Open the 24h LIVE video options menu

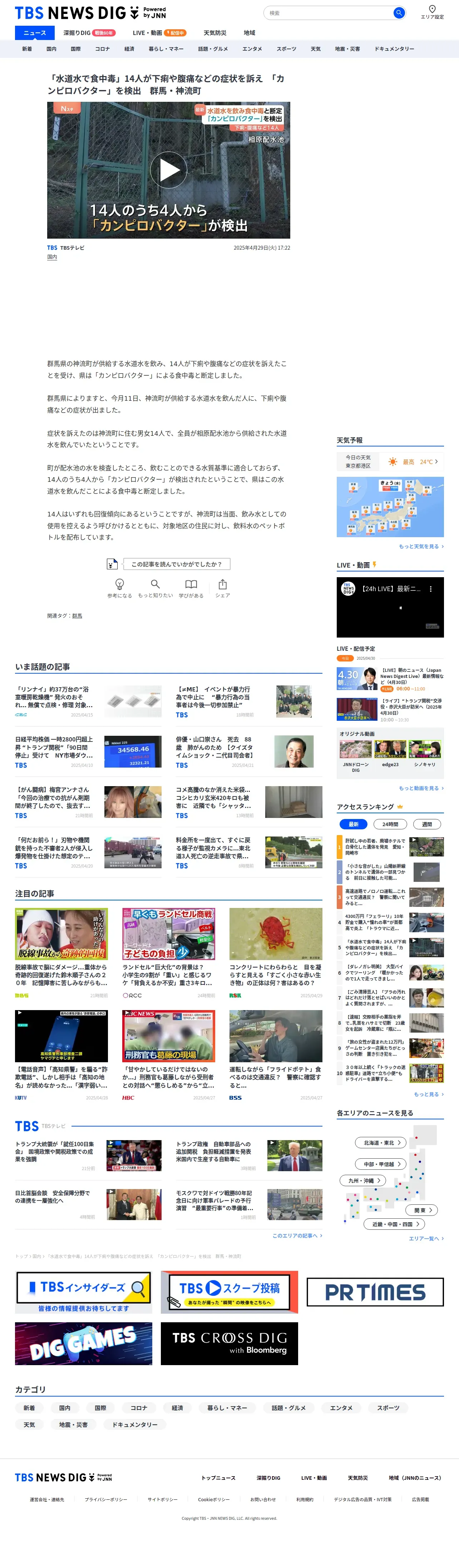[430, 589]
